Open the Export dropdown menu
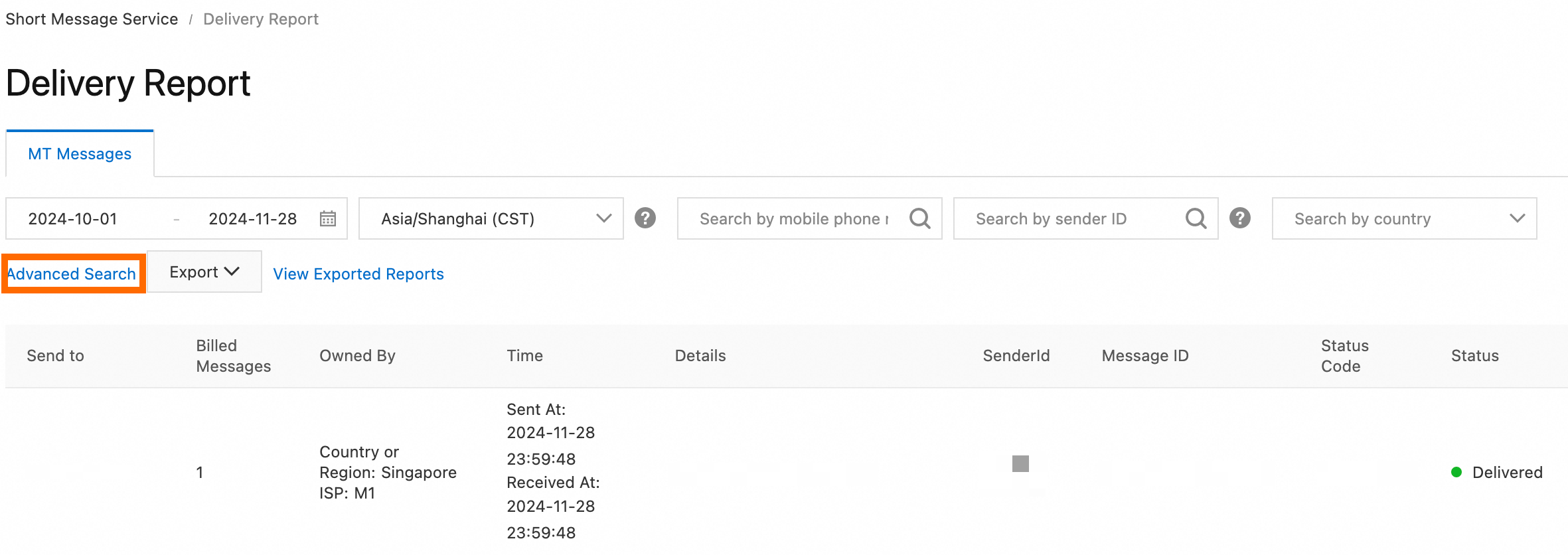The height and width of the screenshot is (555, 1568). 204,272
